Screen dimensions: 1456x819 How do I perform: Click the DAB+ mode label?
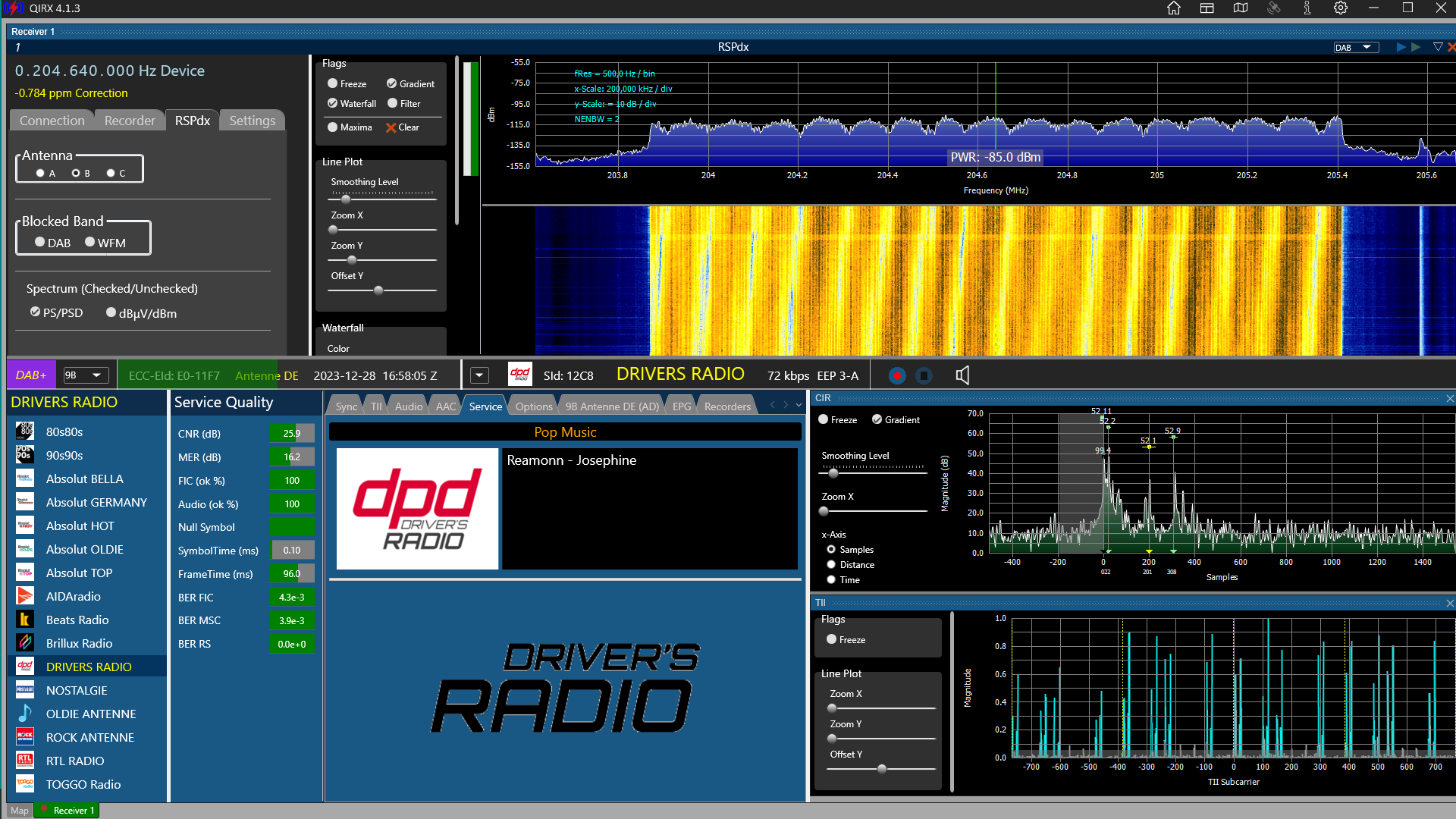pyautogui.click(x=31, y=375)
